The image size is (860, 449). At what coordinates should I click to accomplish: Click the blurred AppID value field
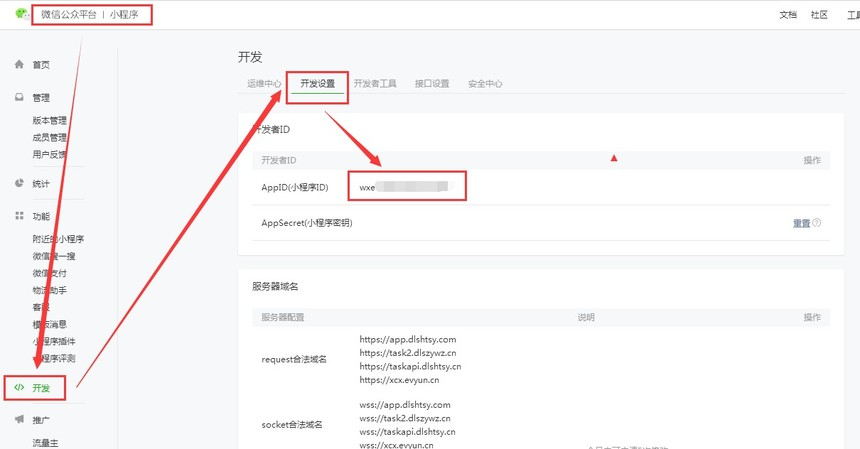point(407,187)
